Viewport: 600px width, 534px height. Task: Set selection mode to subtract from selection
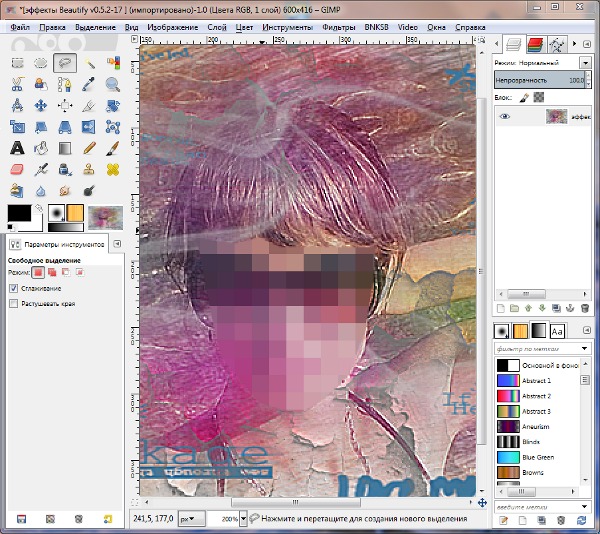click(66, 272)
